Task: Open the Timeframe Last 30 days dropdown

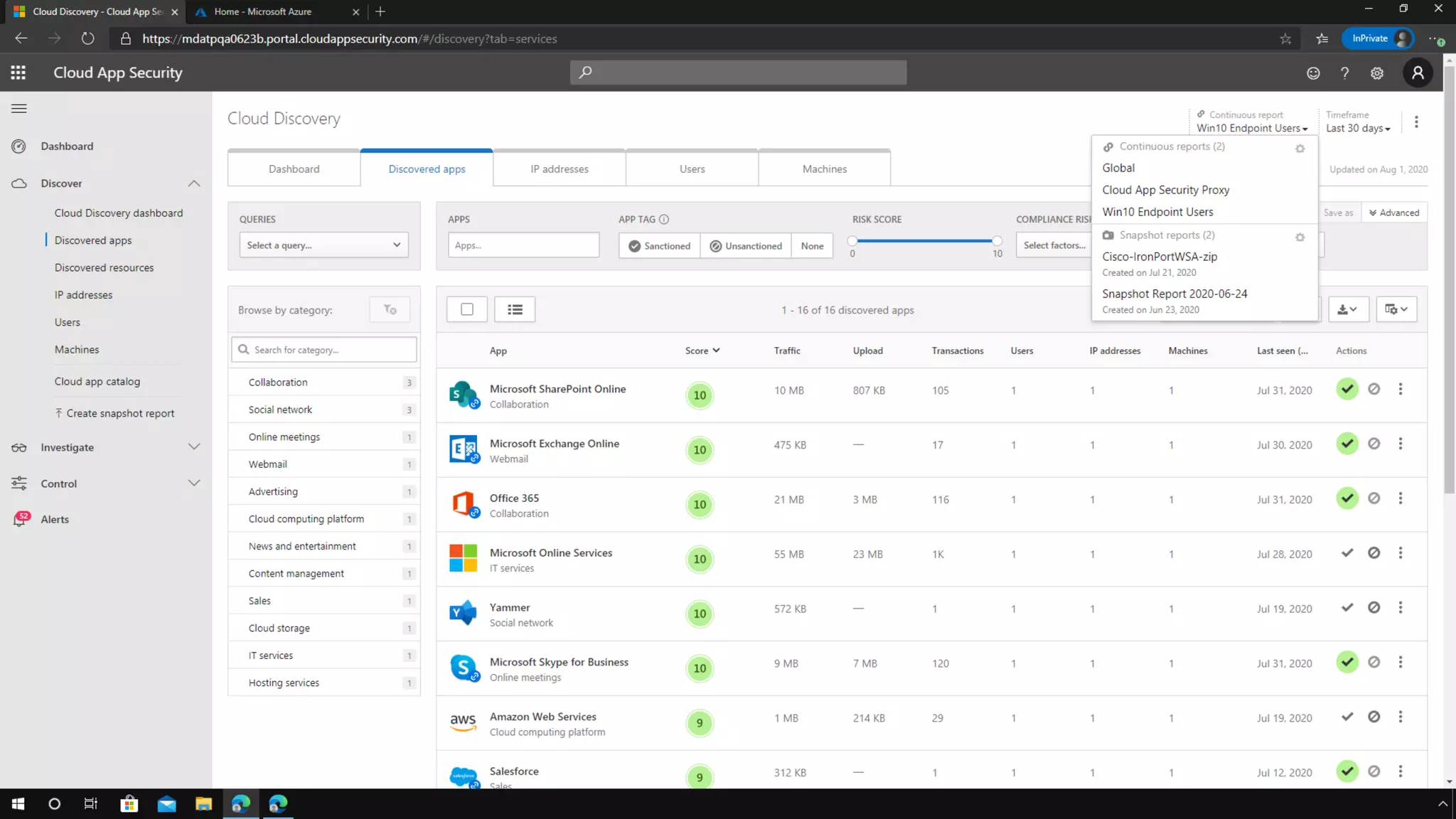Action: click(x=1357, y=128)
